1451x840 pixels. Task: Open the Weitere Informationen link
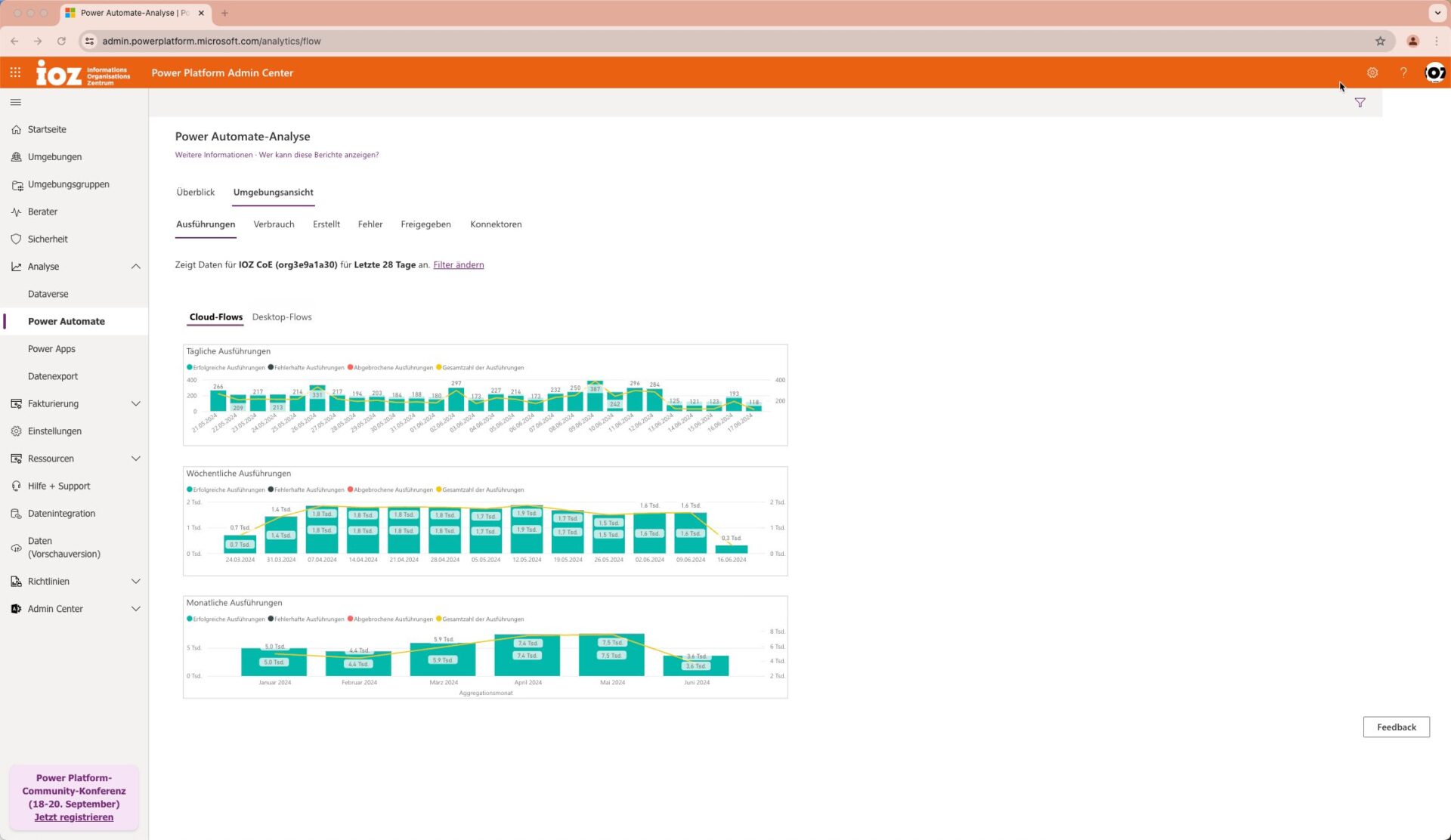[214, 155]
